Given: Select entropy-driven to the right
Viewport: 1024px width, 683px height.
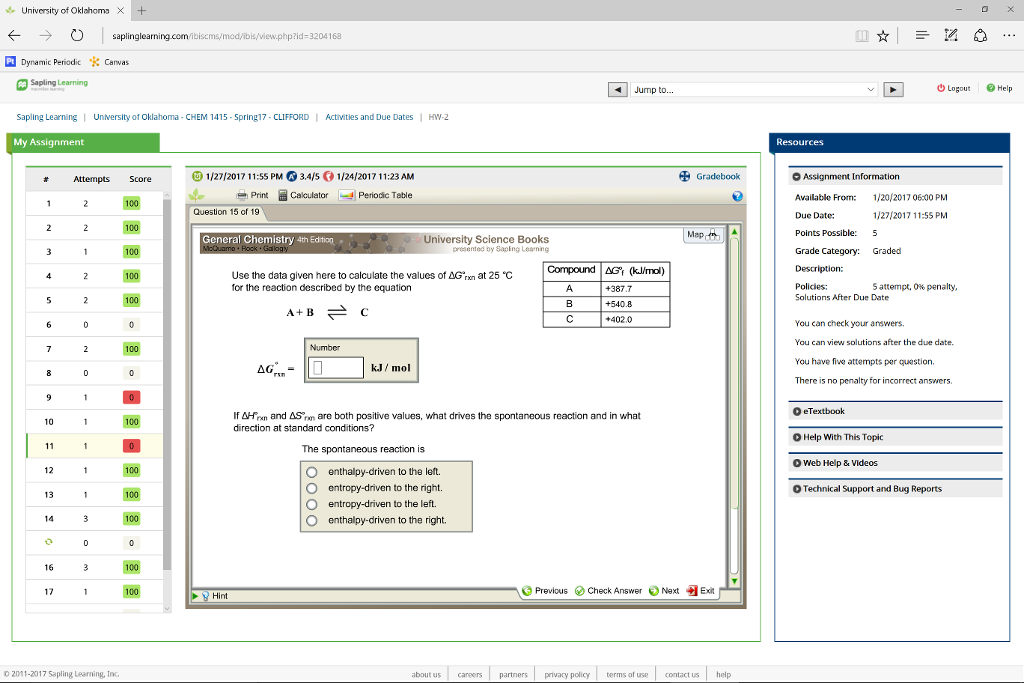Looking at the screenshot, I should [x=313, y=487].
